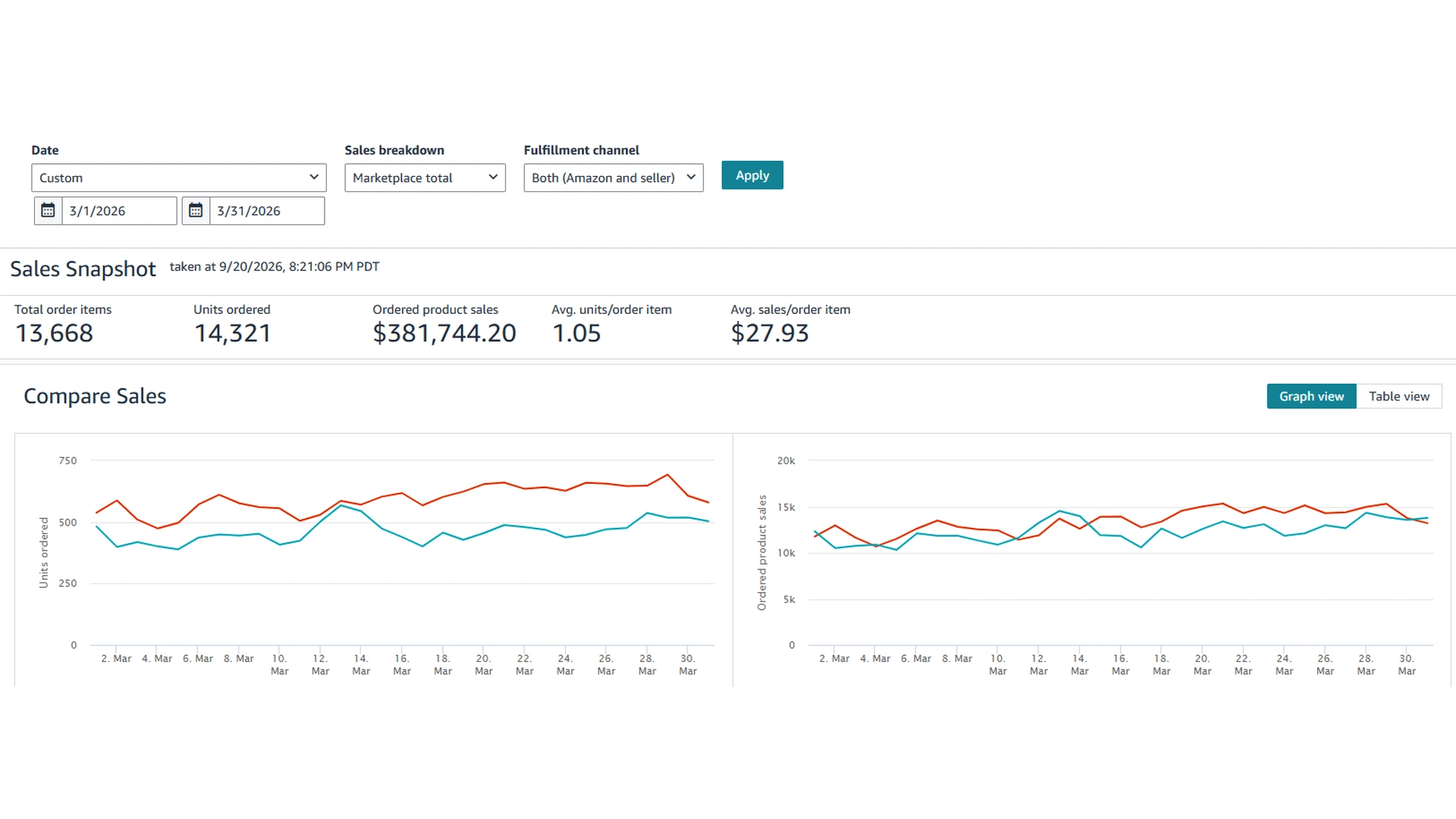Expand the Date range dropdown set to Custom
The height and width of the screenshot is (819, 1456).
point(179,177)
